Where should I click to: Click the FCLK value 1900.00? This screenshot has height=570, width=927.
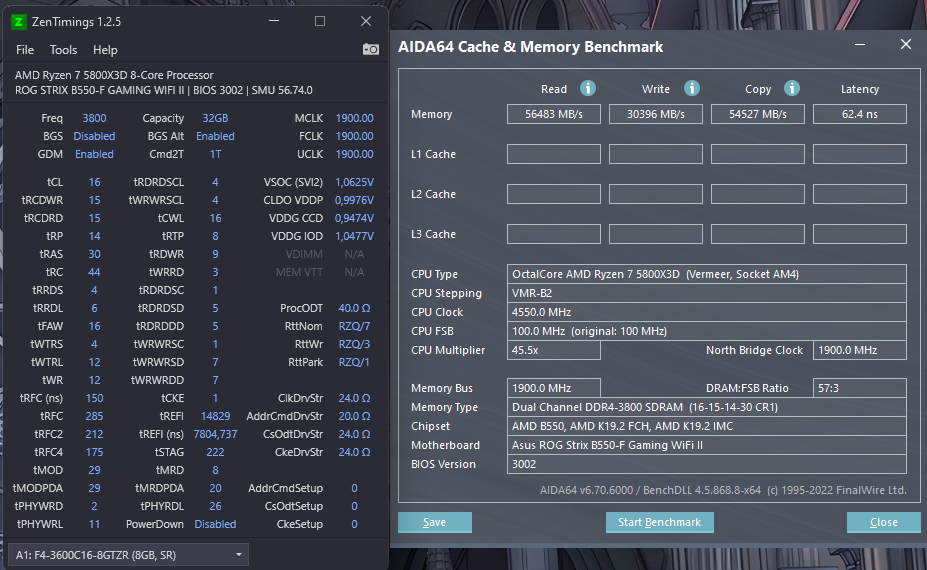point(354,136)
